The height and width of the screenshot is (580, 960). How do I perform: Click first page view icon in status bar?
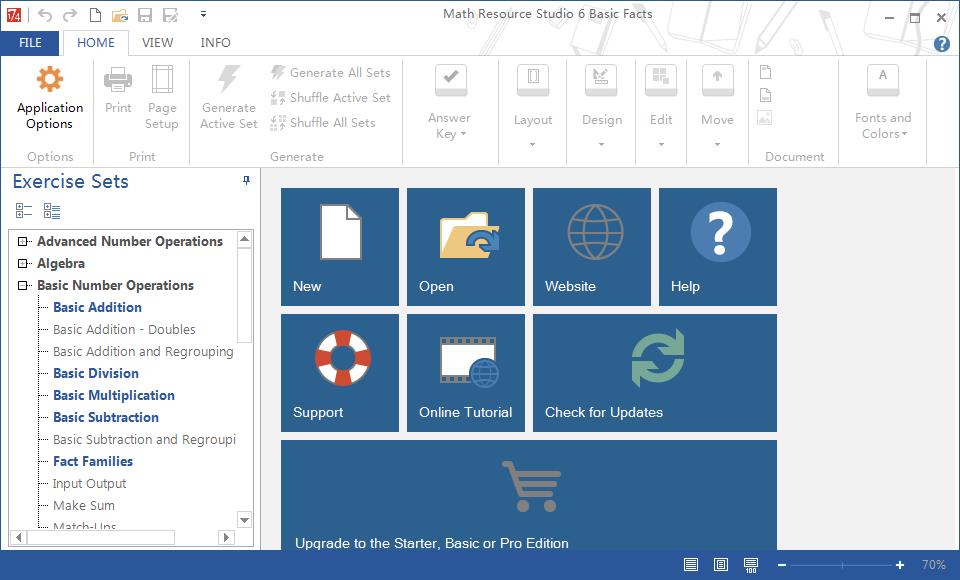click(691, 565)
